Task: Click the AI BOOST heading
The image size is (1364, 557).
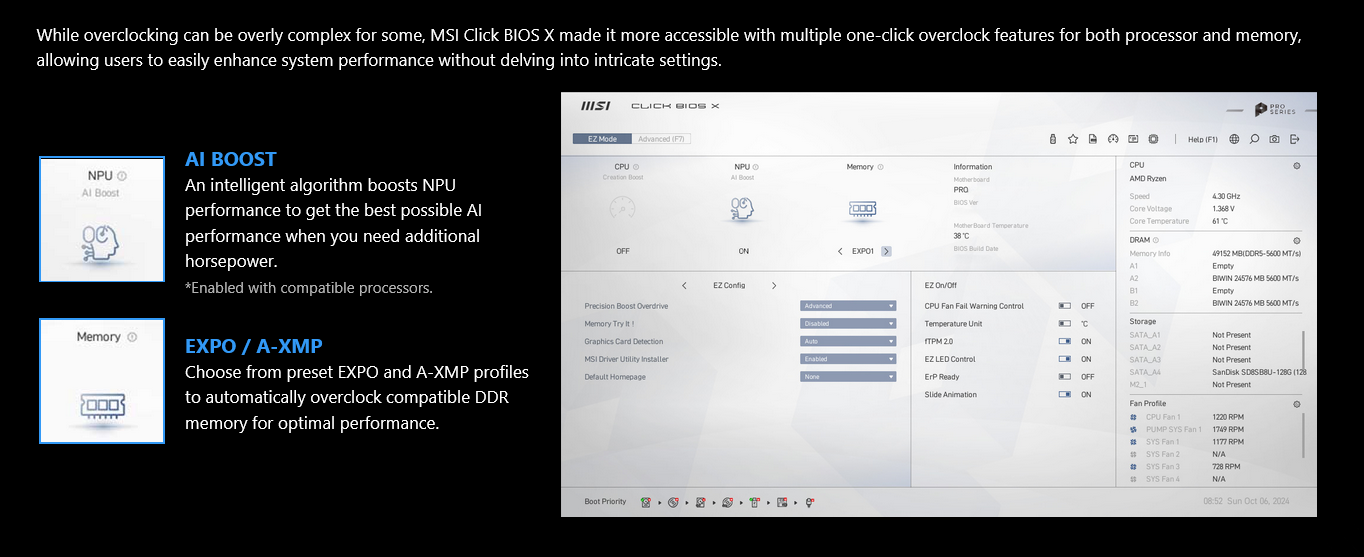Action: click(231, 159)
